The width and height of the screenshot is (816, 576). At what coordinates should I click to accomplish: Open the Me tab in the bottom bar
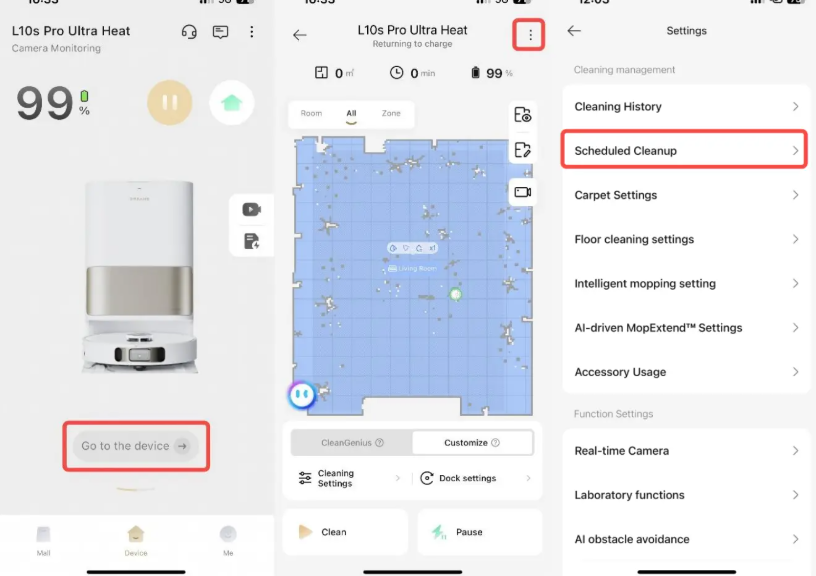[x=228, y=538]
